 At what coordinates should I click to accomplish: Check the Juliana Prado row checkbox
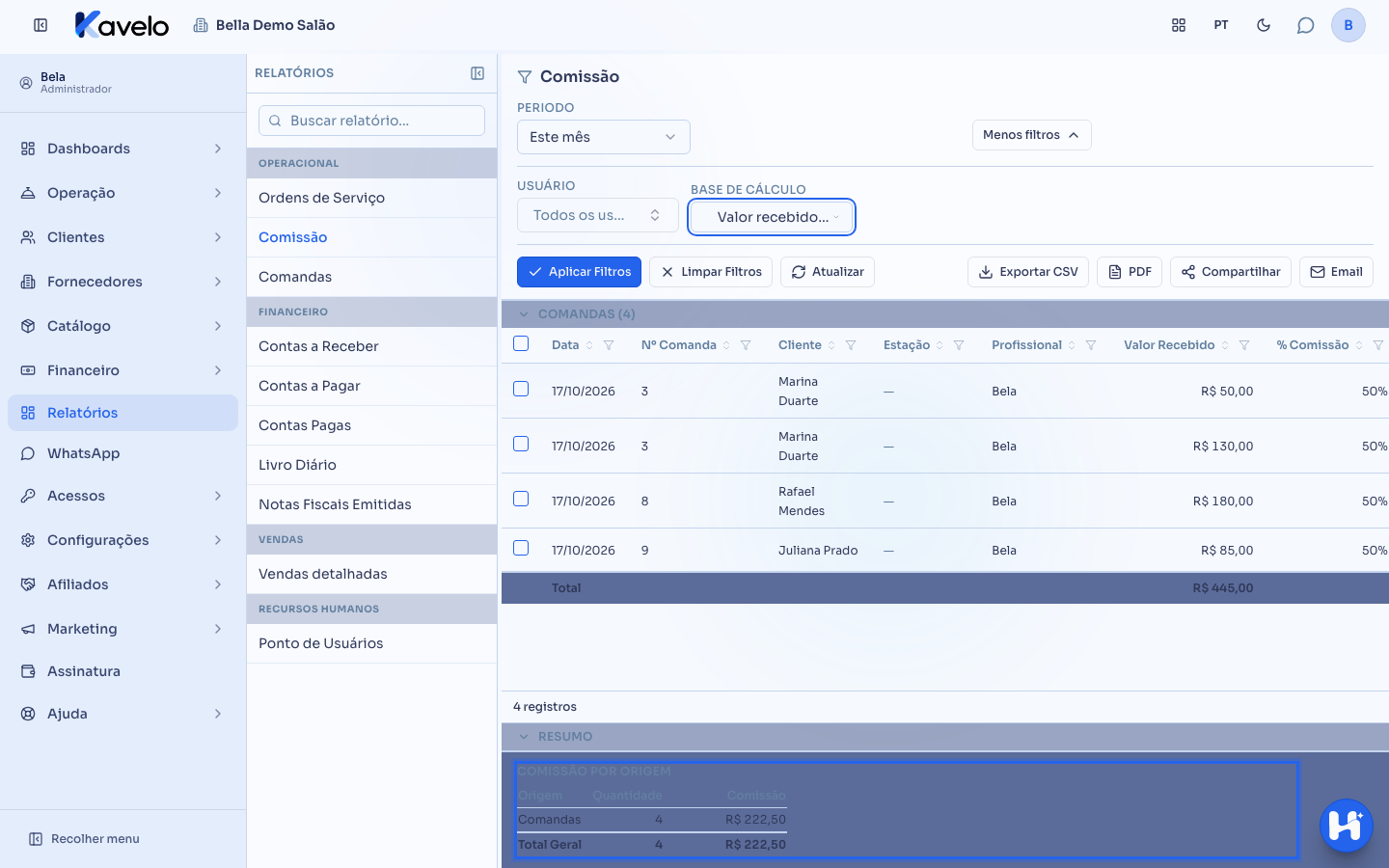click(x=521, y=548)
